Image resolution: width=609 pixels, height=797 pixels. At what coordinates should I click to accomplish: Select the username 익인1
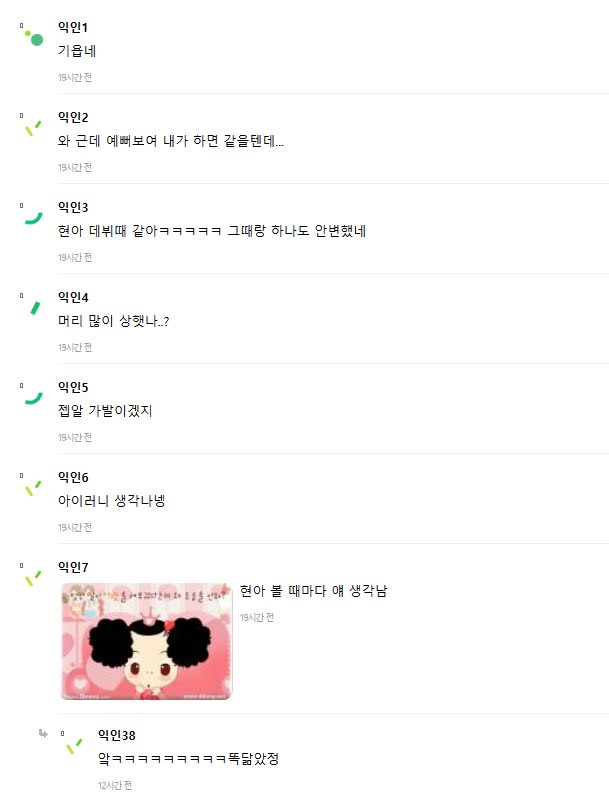coord(73,27)
